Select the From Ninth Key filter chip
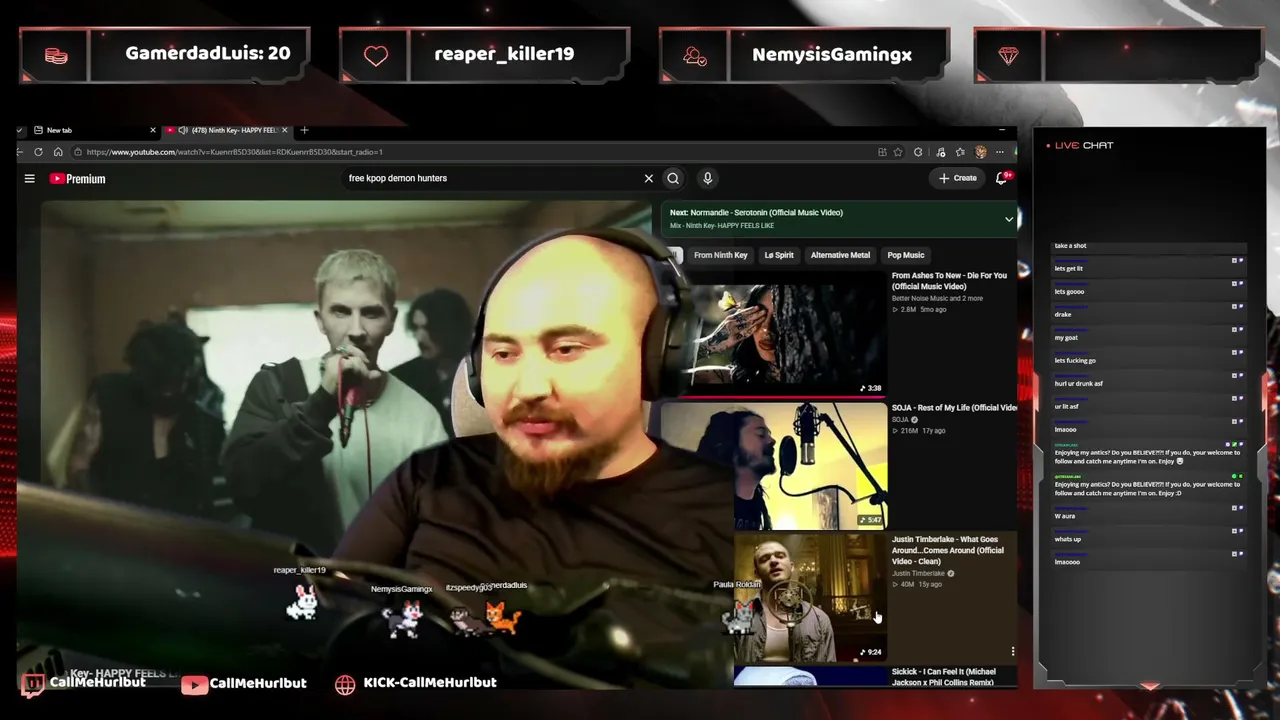The image size is (1280, 720). 720,255
